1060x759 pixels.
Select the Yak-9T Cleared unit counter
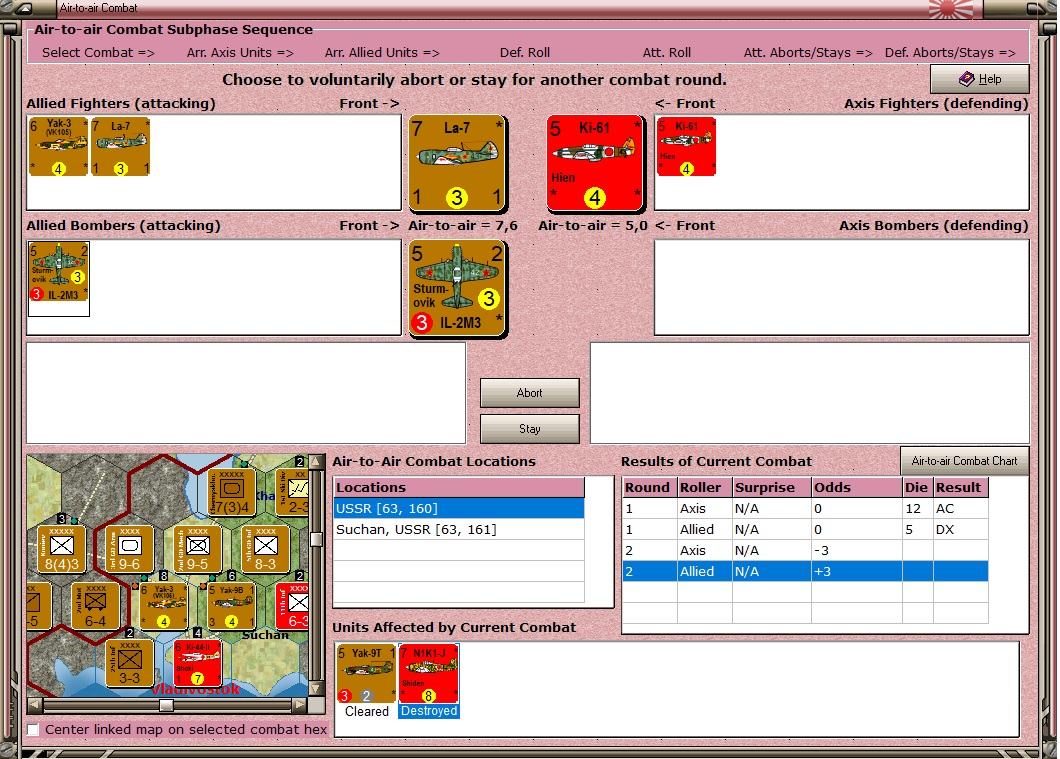(x=366, y=673)
